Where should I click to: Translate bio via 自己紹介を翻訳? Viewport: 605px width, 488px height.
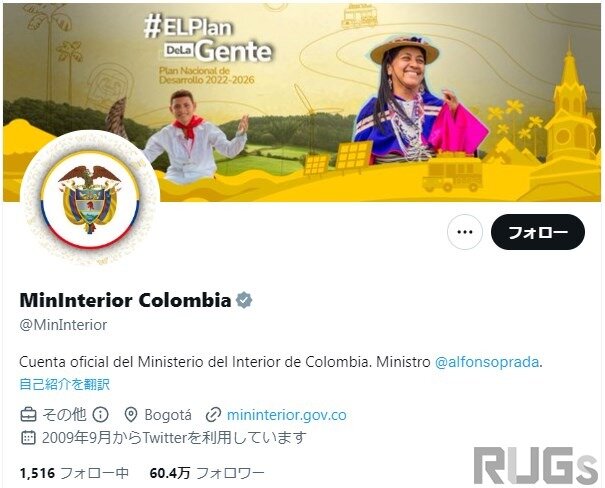tap(64, 384)
